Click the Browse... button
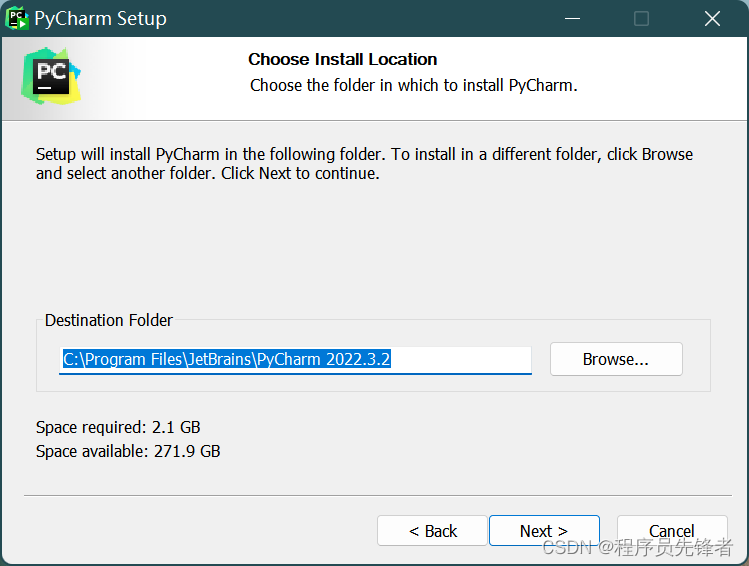The image size is (749, 566). tap(616, 359)
